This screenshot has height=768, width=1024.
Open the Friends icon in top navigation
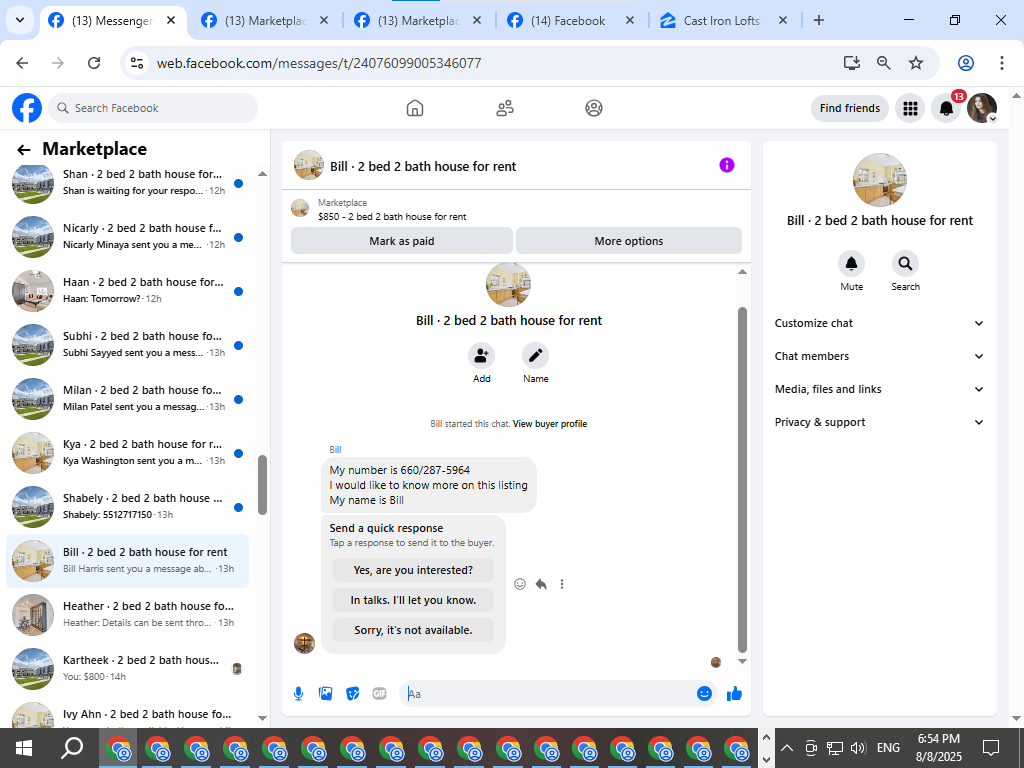(x=504, y=108)
